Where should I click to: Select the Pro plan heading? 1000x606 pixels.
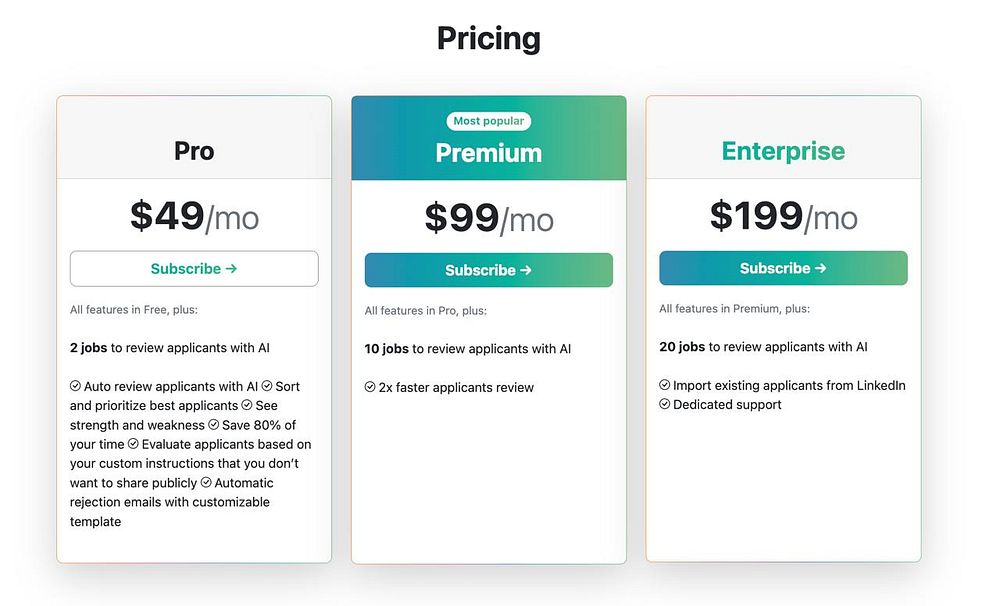tap(194, 151)
